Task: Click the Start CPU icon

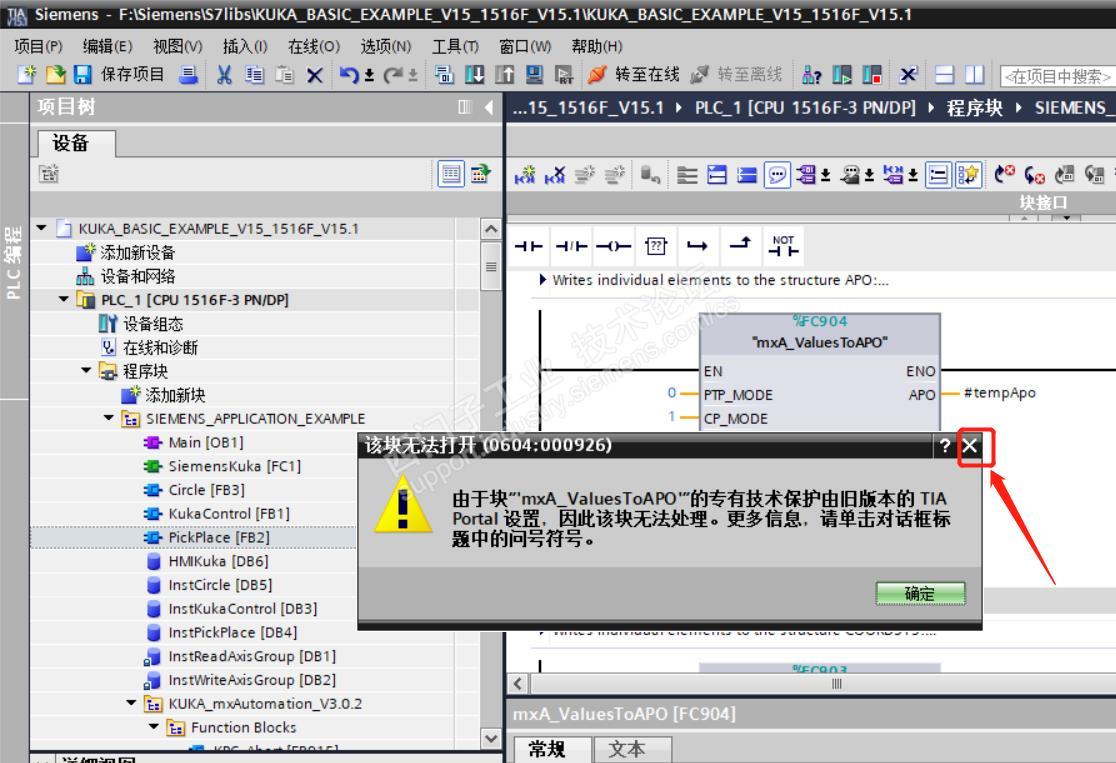Action: point(842,74)
